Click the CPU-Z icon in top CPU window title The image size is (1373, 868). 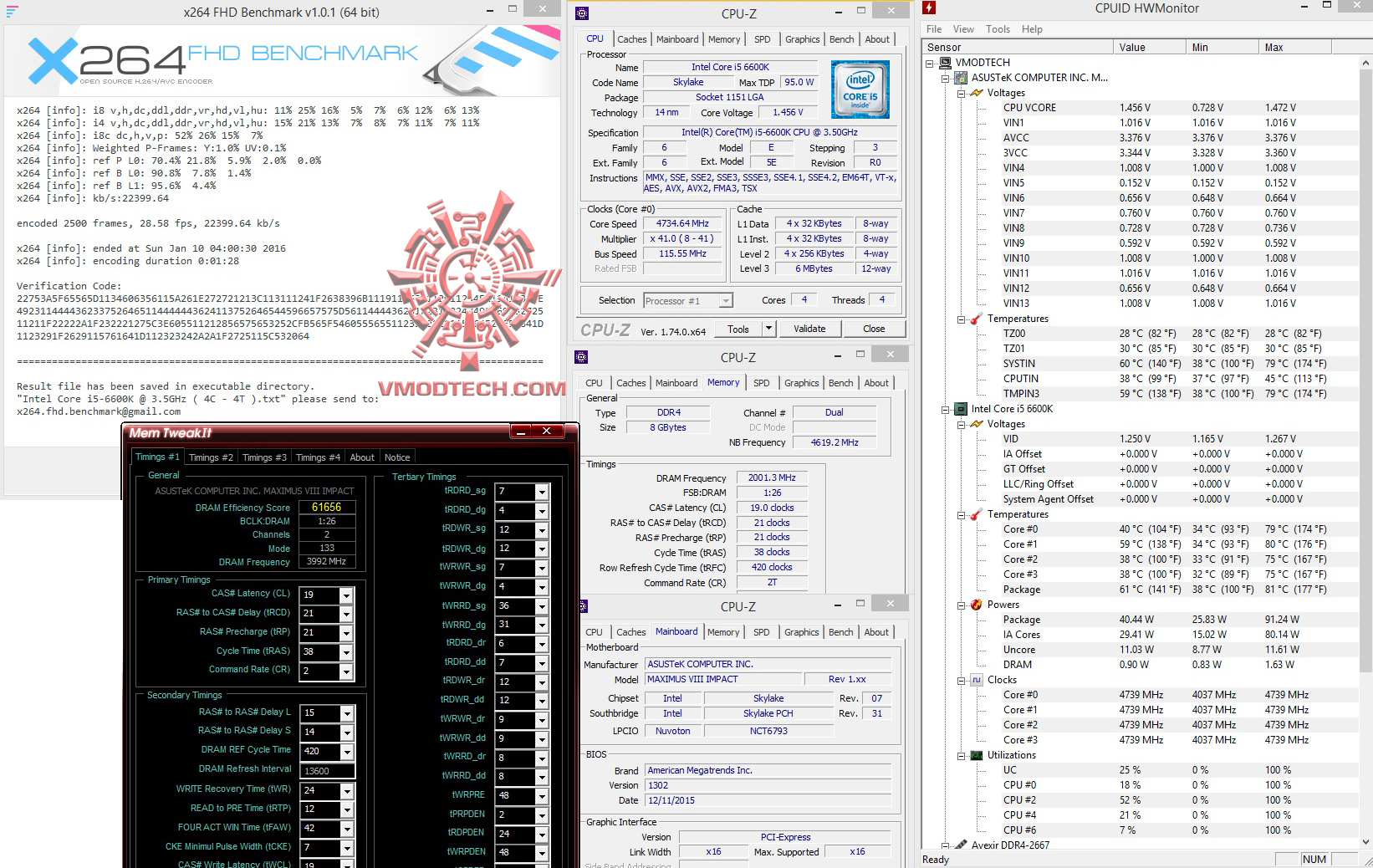point(582,13)
